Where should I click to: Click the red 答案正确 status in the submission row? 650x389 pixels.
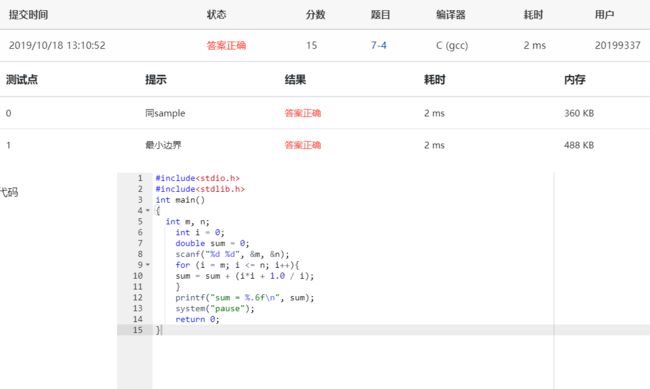coord(226,45)
